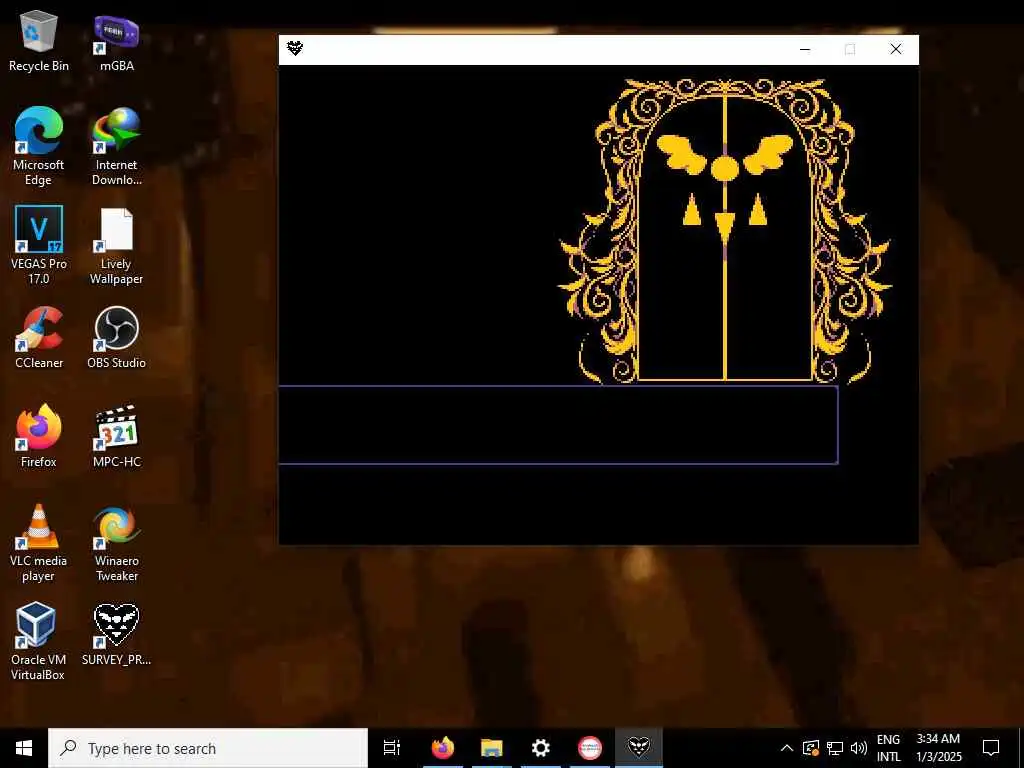Select Lively Wallpaper desktop file
1024x768 pixels.
(x=116, y=245)
